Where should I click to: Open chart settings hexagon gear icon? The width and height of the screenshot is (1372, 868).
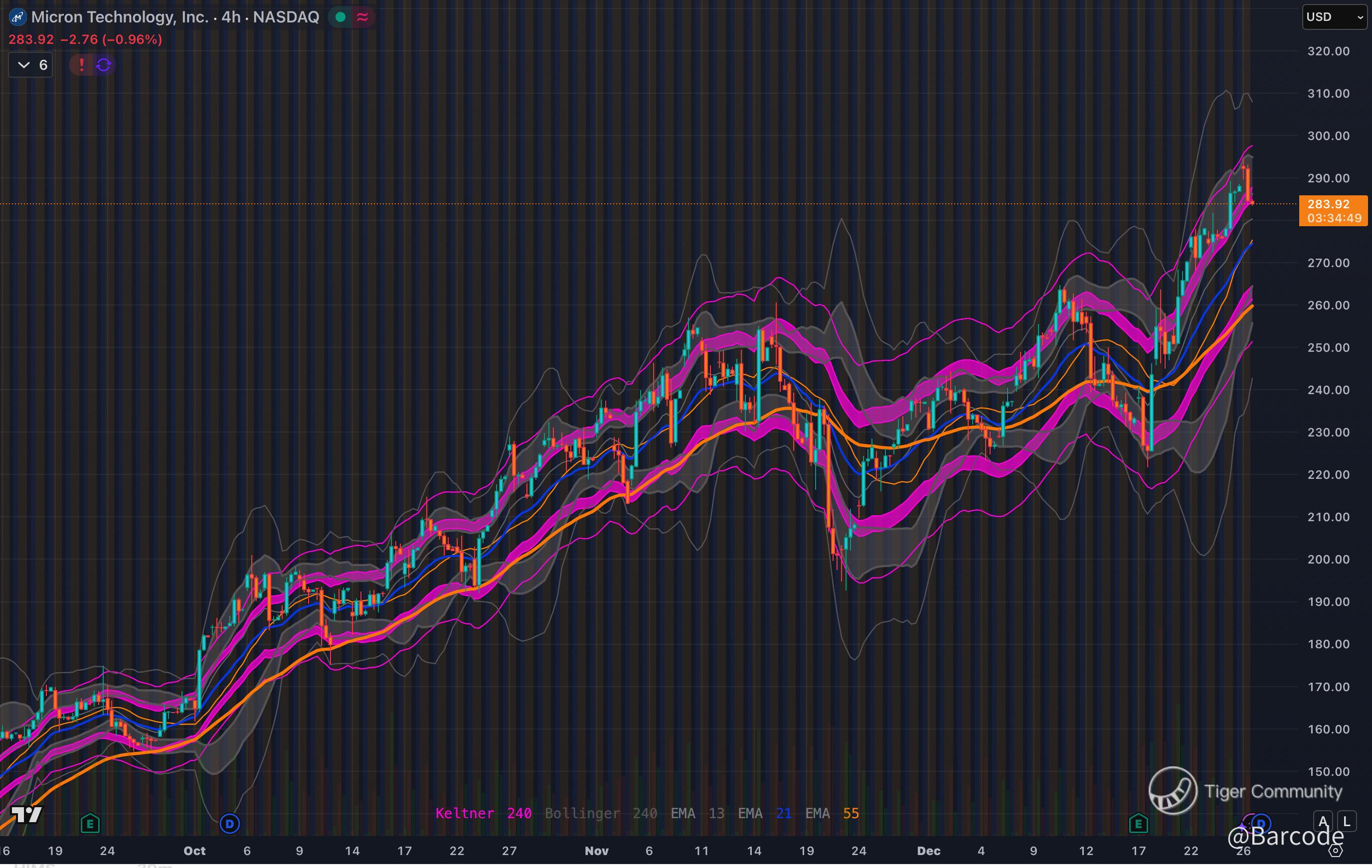(1336, 851)
